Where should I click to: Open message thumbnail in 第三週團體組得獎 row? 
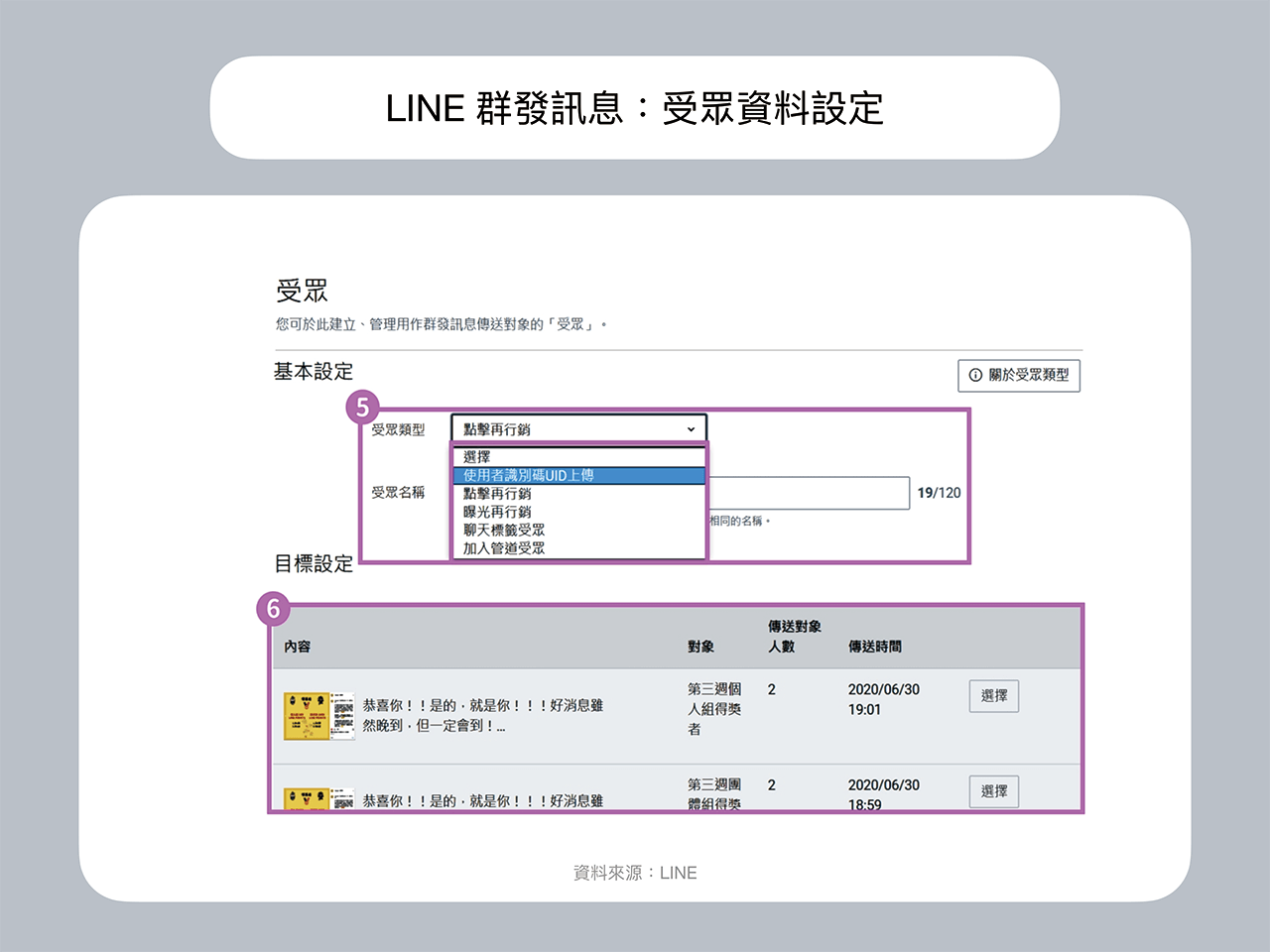[x=318, y=799]
